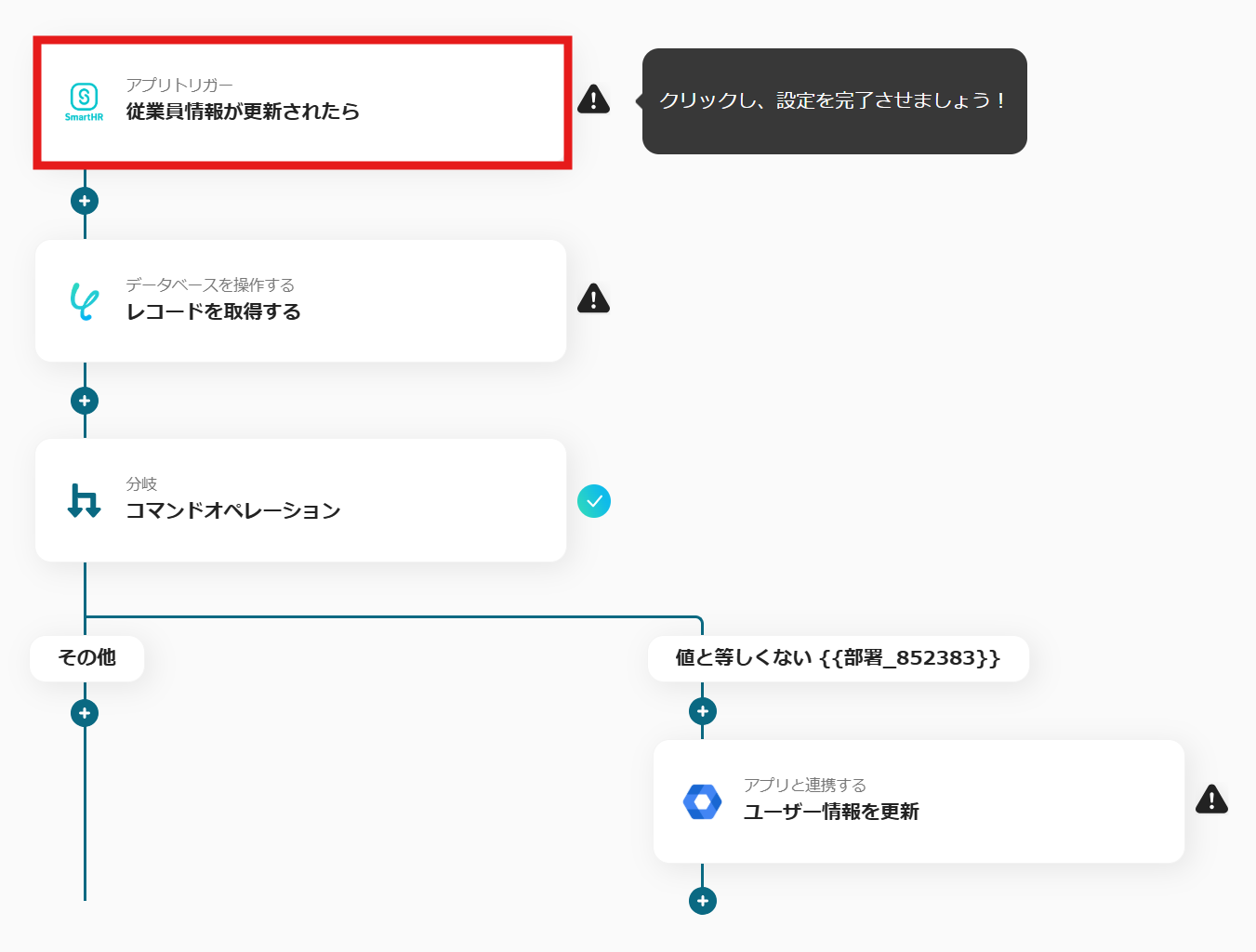Select the 値と等しくない {{部署_852383}} branch label
This screenshot has width=1256, height=952.
[838, 658]
